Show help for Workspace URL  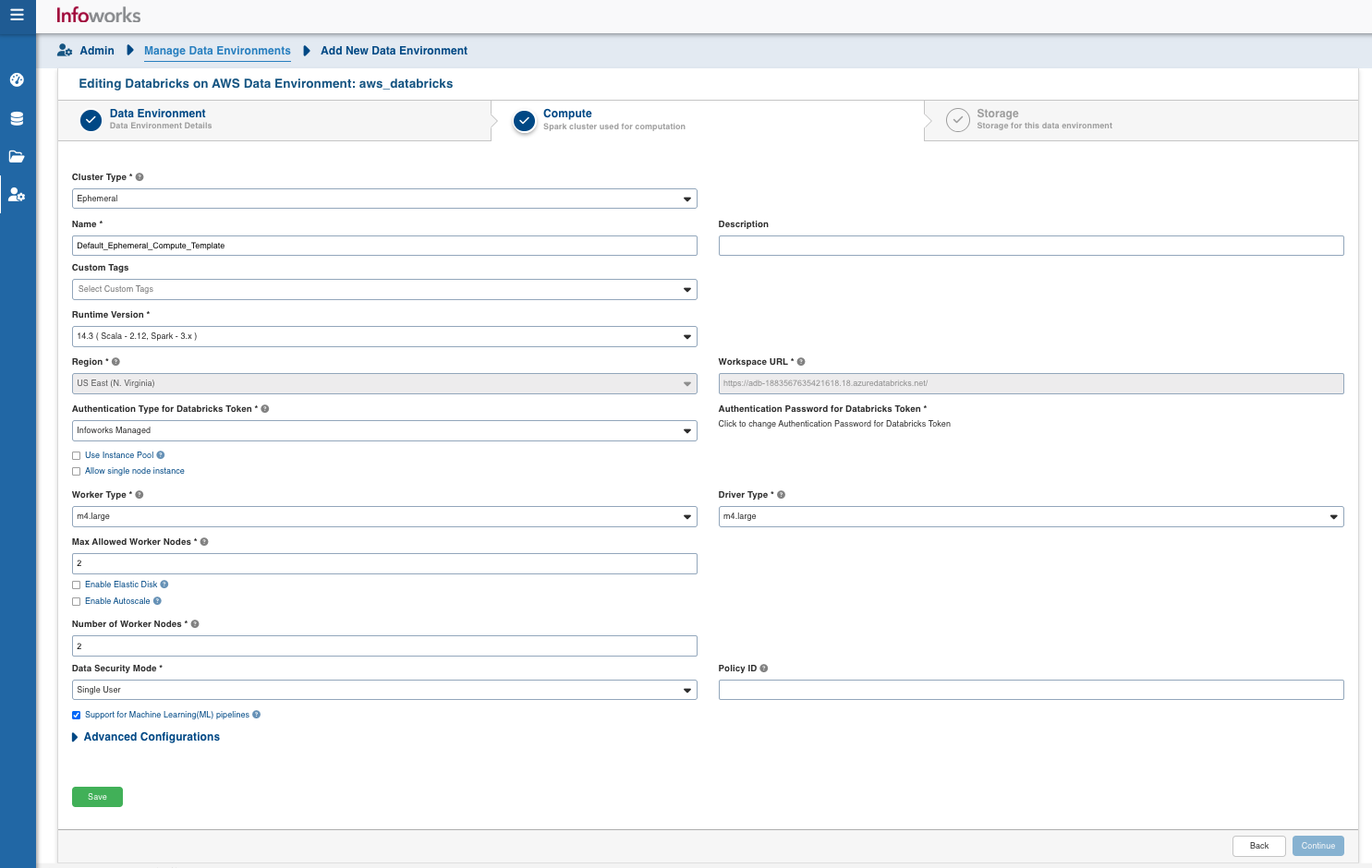(x=801, y=362)
